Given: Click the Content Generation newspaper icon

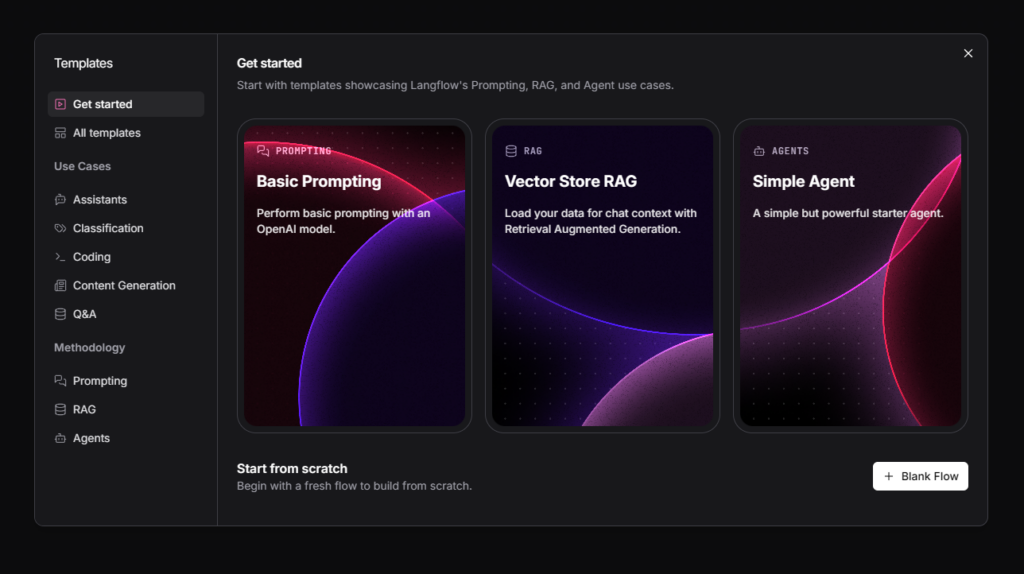Looking at the screenshot, I should point(60,286).
